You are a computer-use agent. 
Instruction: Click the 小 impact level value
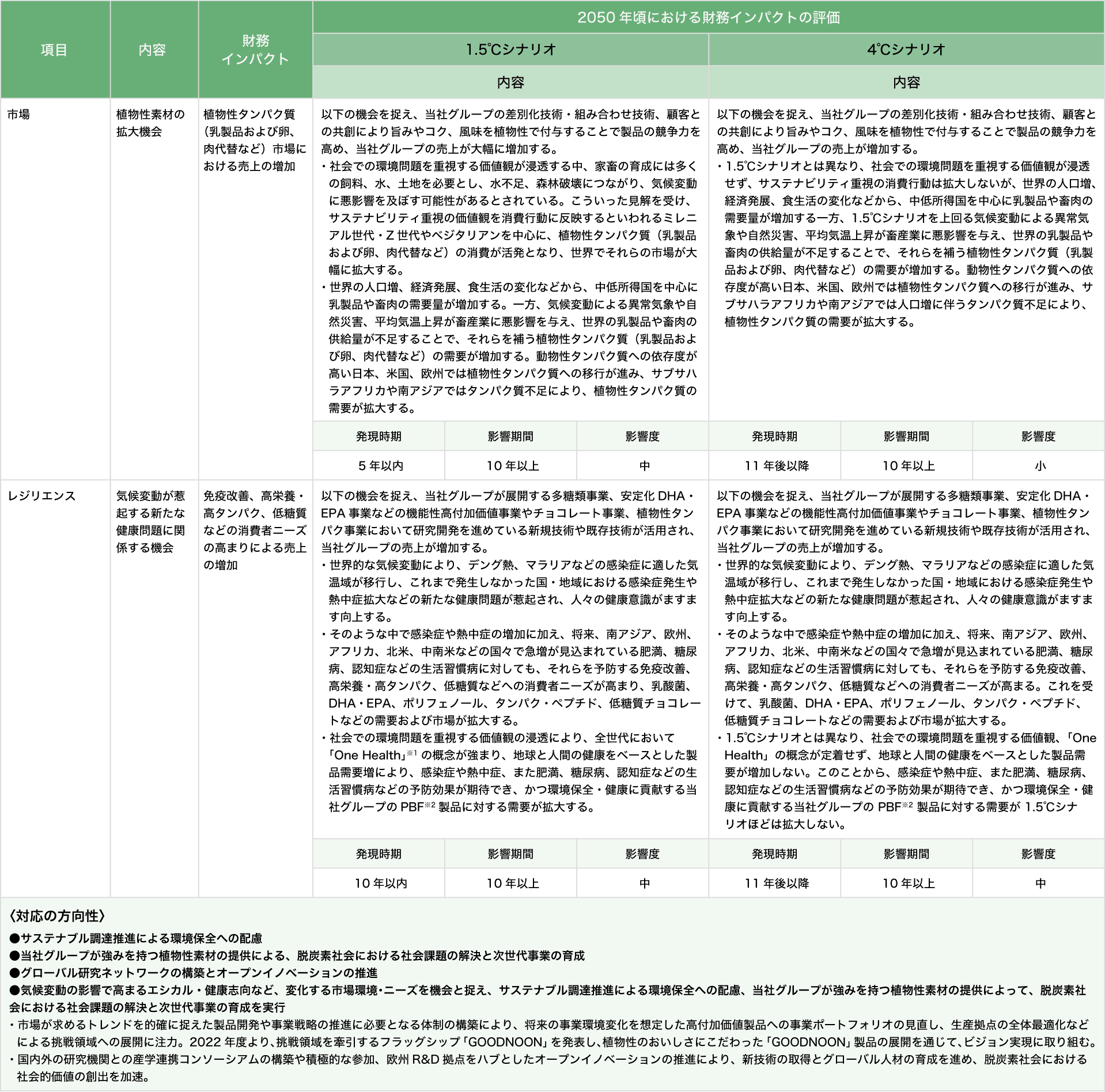coord(1040,466)
